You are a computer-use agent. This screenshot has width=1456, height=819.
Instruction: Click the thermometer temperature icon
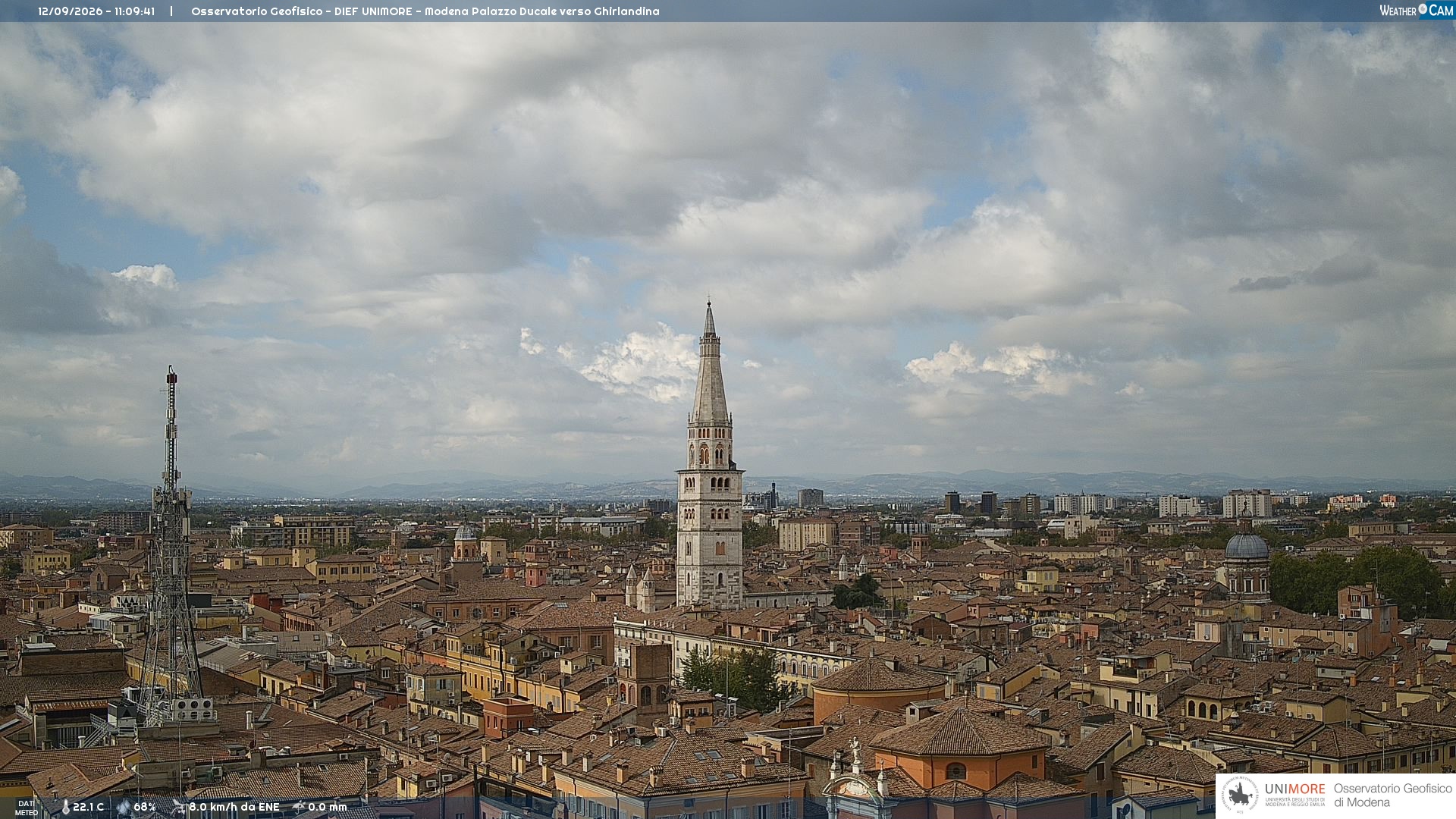(x=65, y=808)
